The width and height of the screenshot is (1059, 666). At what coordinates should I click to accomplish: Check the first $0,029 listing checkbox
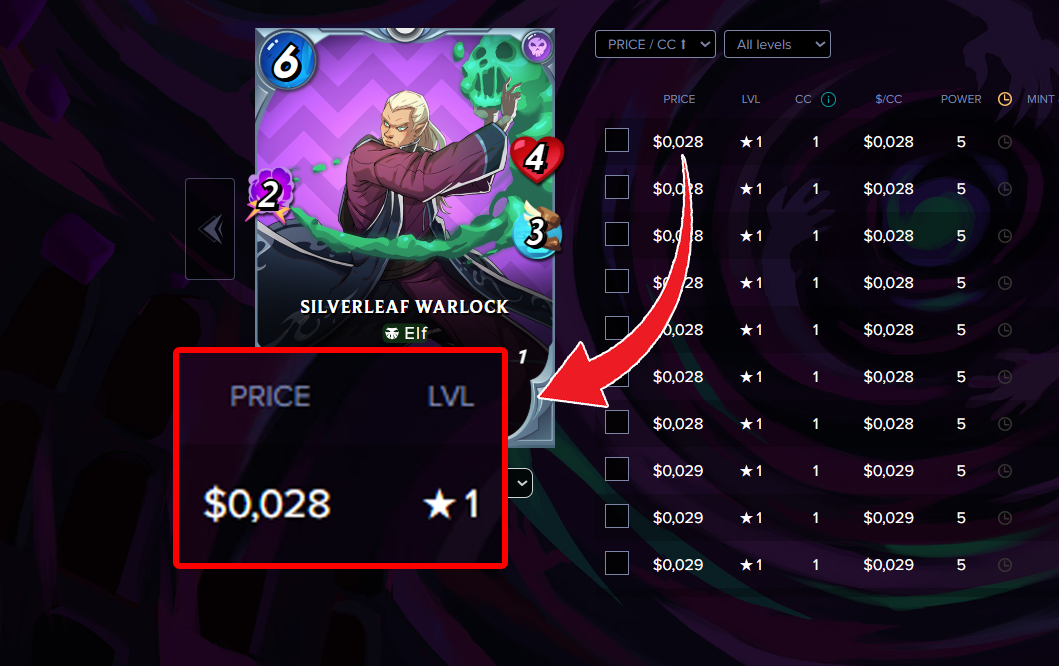pyautogui.click(x=617, y=469)
